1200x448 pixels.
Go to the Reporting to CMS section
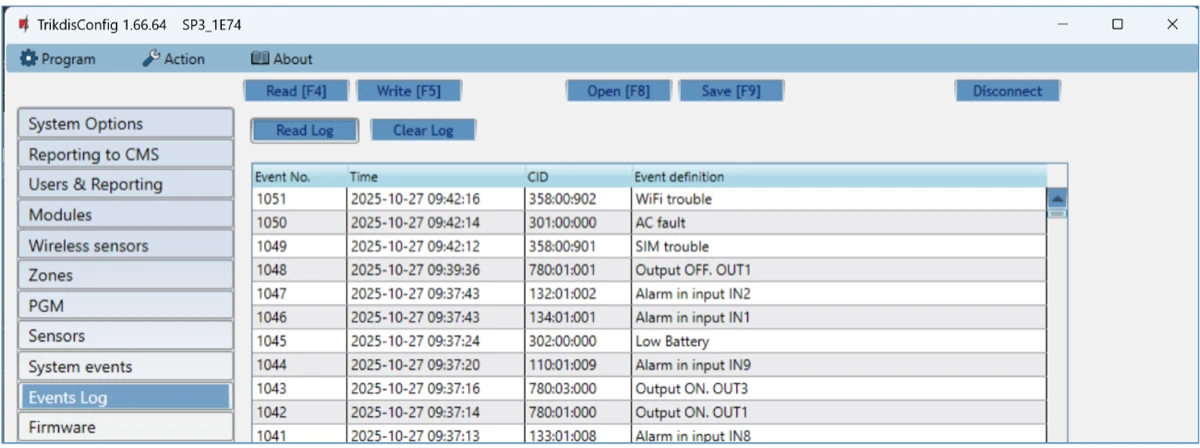click(125, 155)
